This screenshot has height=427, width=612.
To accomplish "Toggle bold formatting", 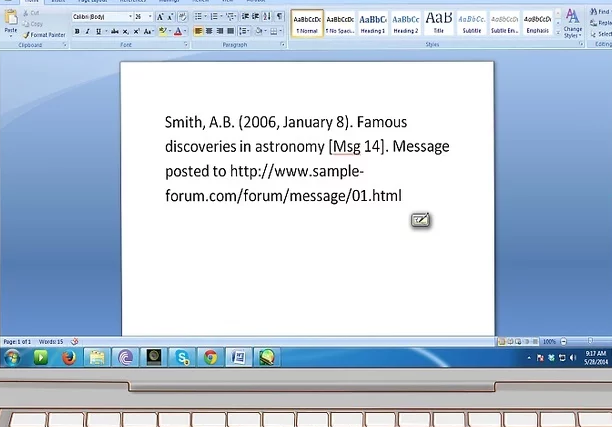I will pos(77,31).
